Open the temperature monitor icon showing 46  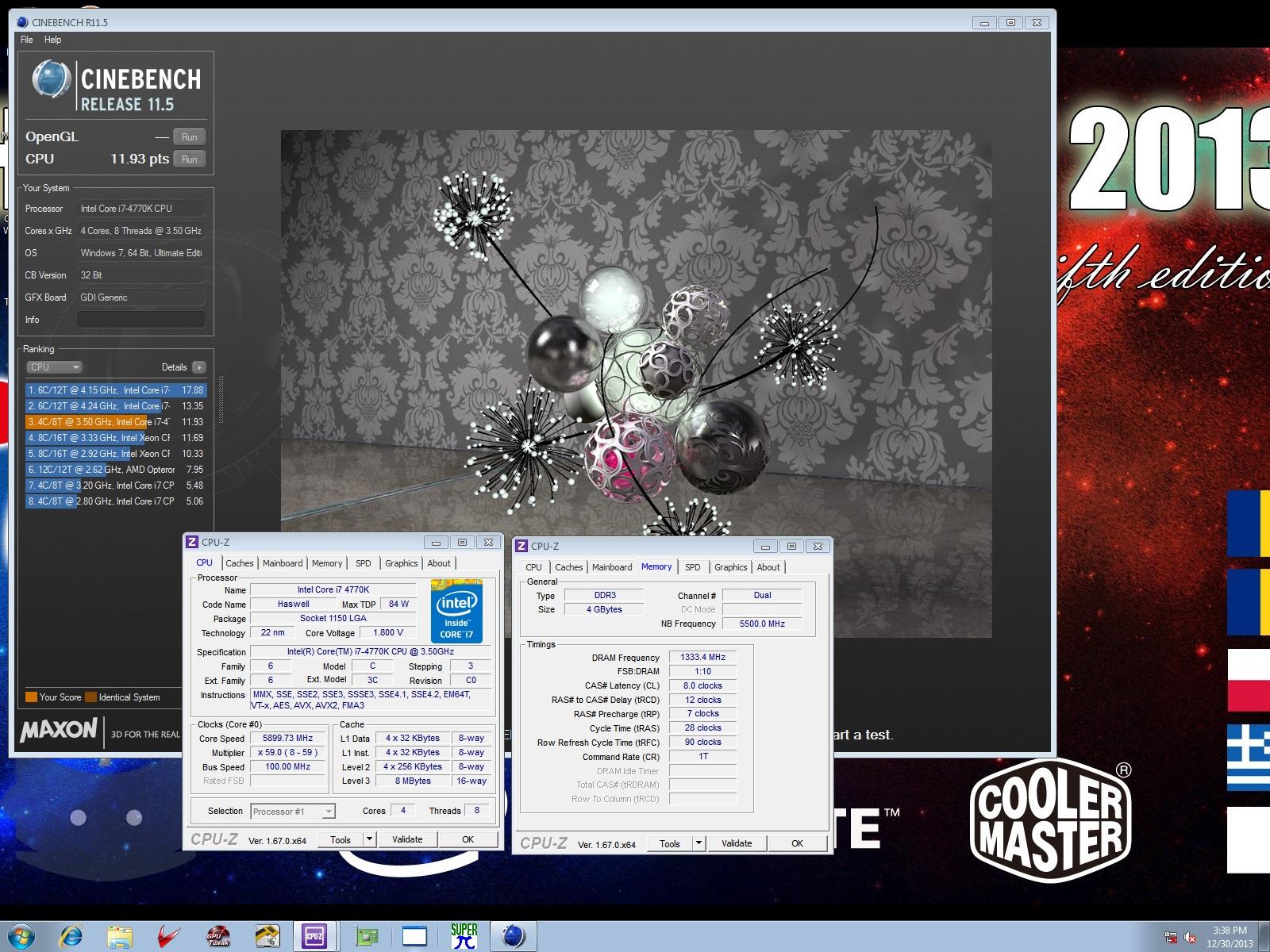pyautogui.click(x=267, y=937)
